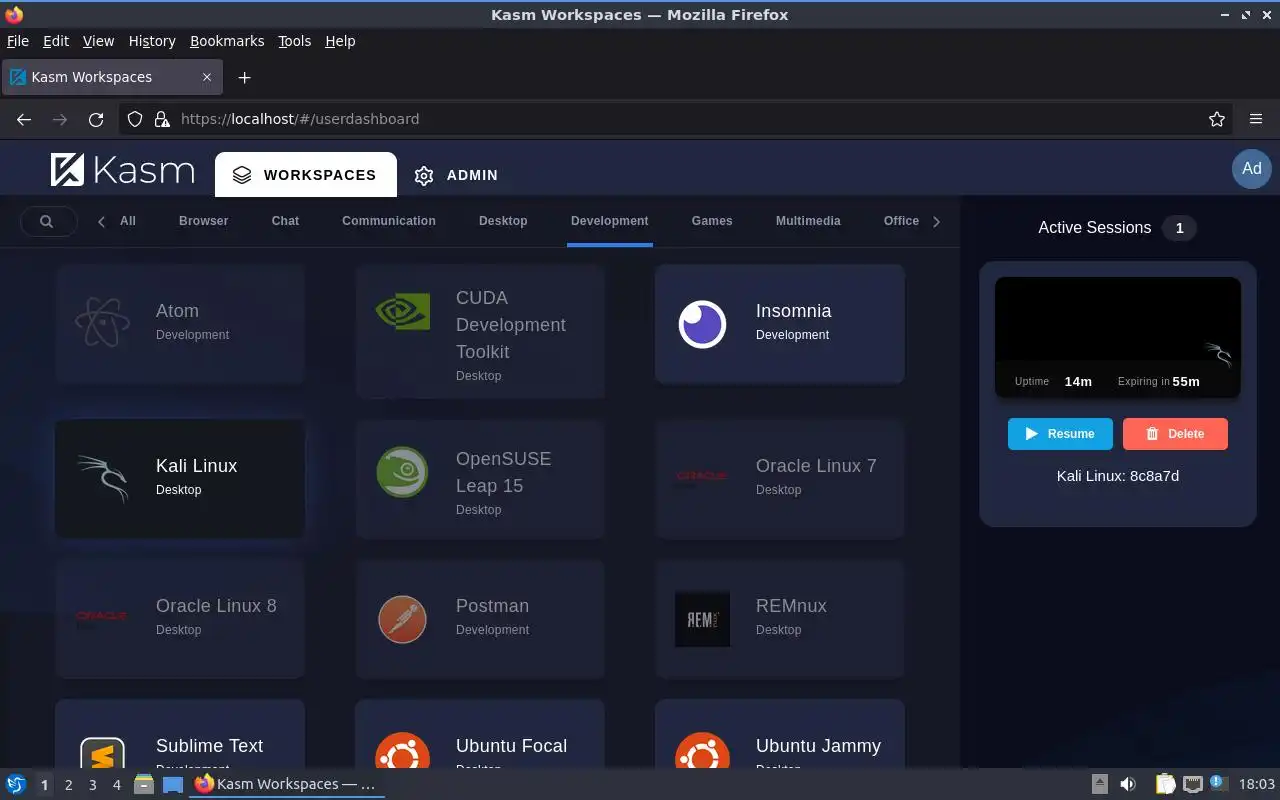The image size is (1280, 800).
Task: Click the volume speaker tray icon
Action: [x=1128, y=784]
